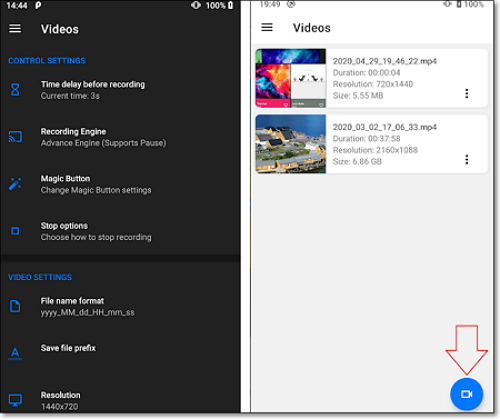Play thumbnail of 2020_04_29_19_46_22.mp4
Image resolution: width=500 pixels, height=419 pixels.
pyautogui.click(x=291, y=78)
